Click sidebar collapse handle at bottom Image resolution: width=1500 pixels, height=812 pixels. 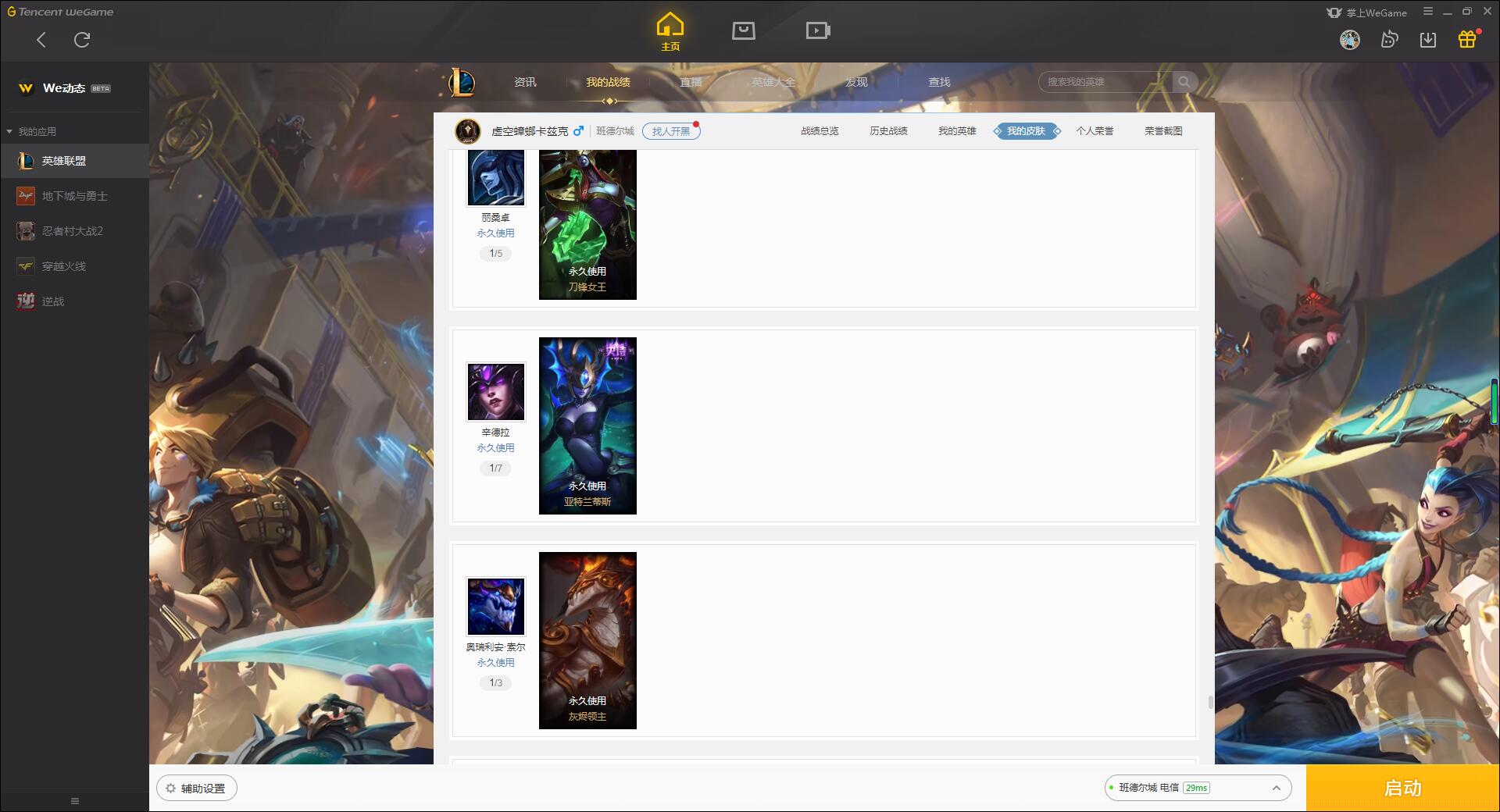[75, 801]
